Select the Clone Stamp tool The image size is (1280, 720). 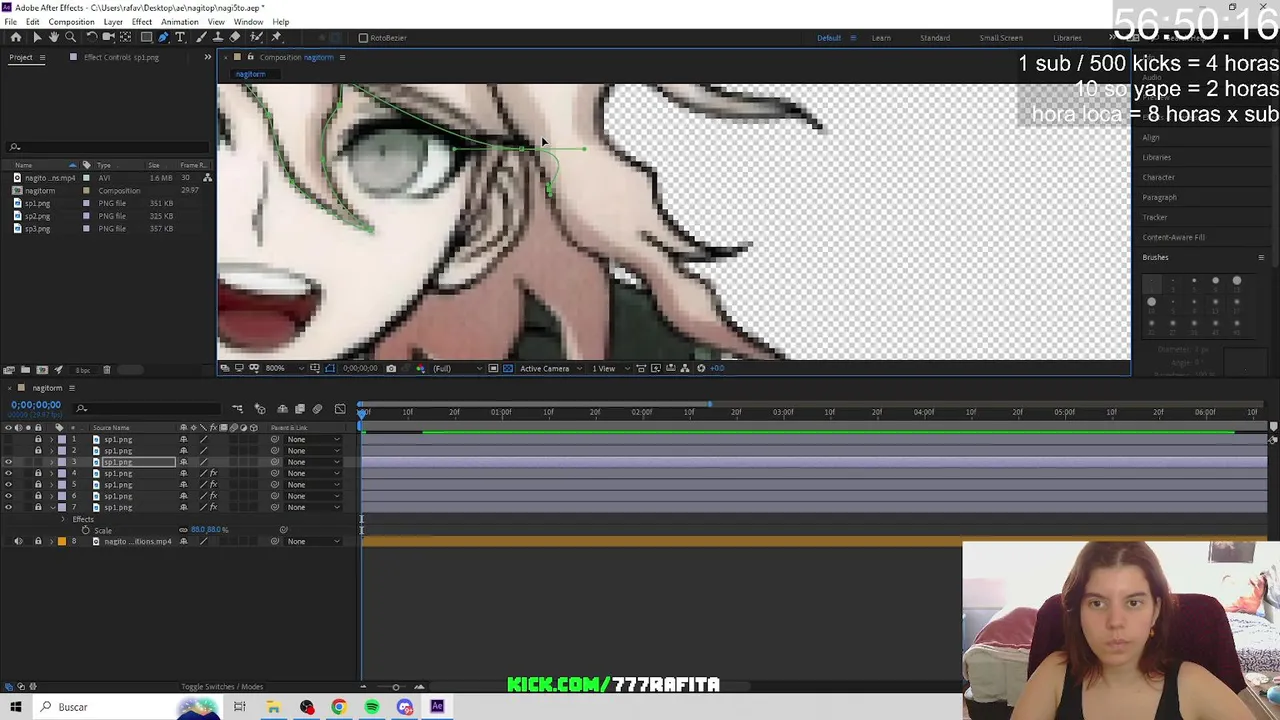(x=218, y=37)
